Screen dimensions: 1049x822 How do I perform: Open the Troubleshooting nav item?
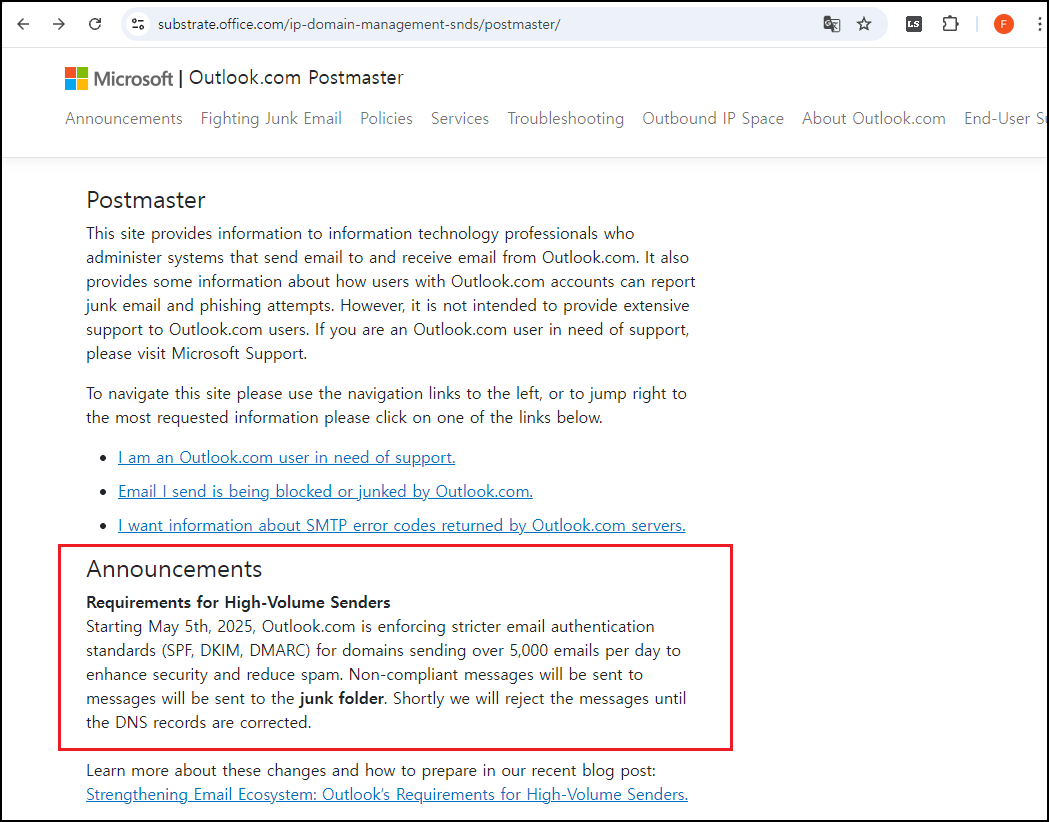pos(565,118)
